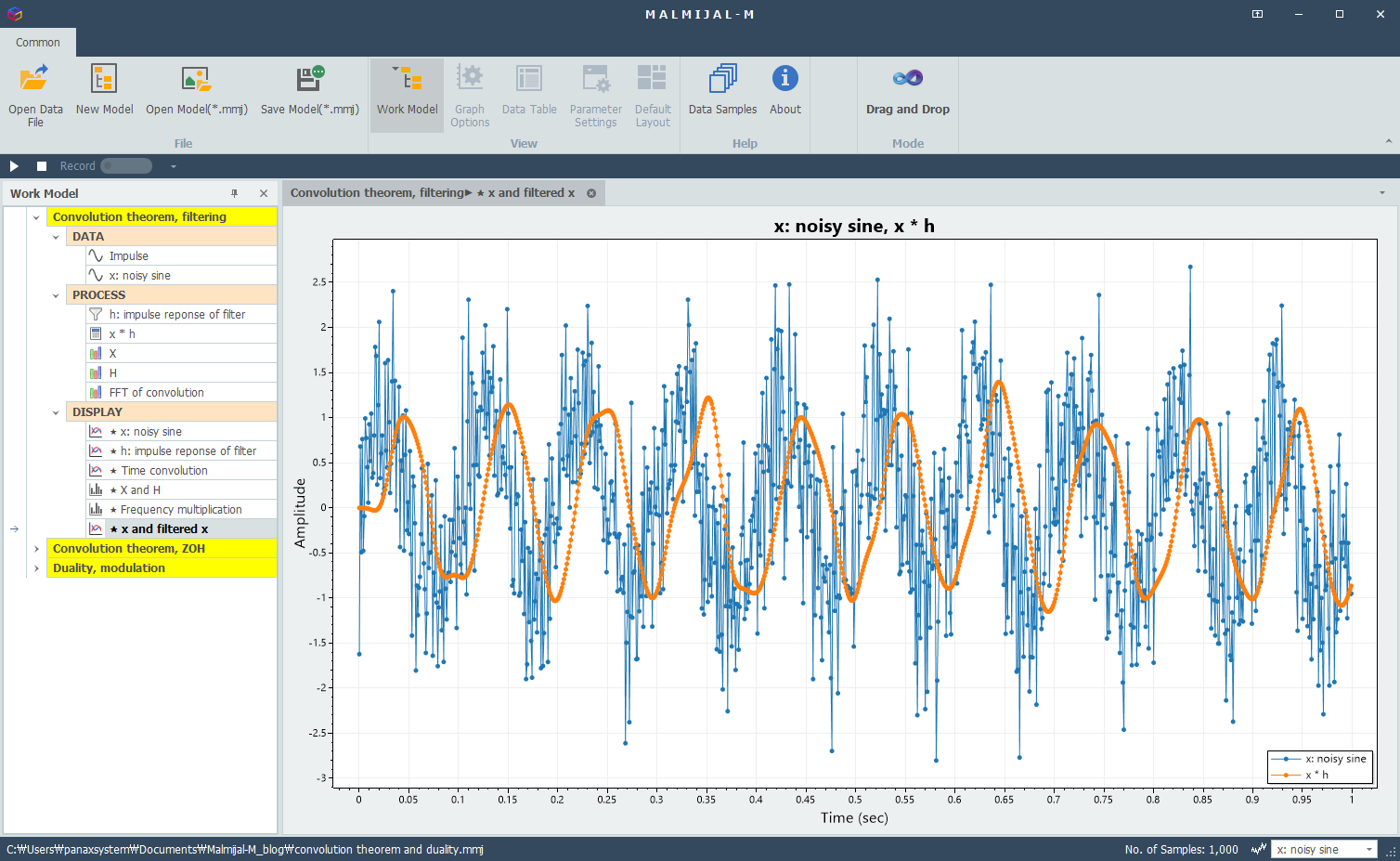Select 'h: impulse reponse of filter' process item
Viewport: 1400px width, 861px height.
click(x=181, y=315)
